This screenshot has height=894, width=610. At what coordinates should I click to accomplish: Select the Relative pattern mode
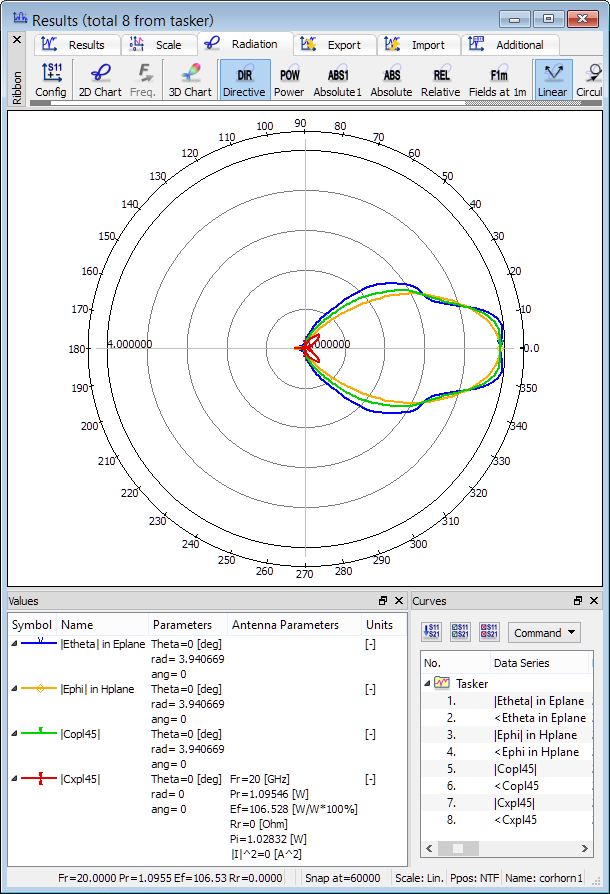tap(440, 80)
